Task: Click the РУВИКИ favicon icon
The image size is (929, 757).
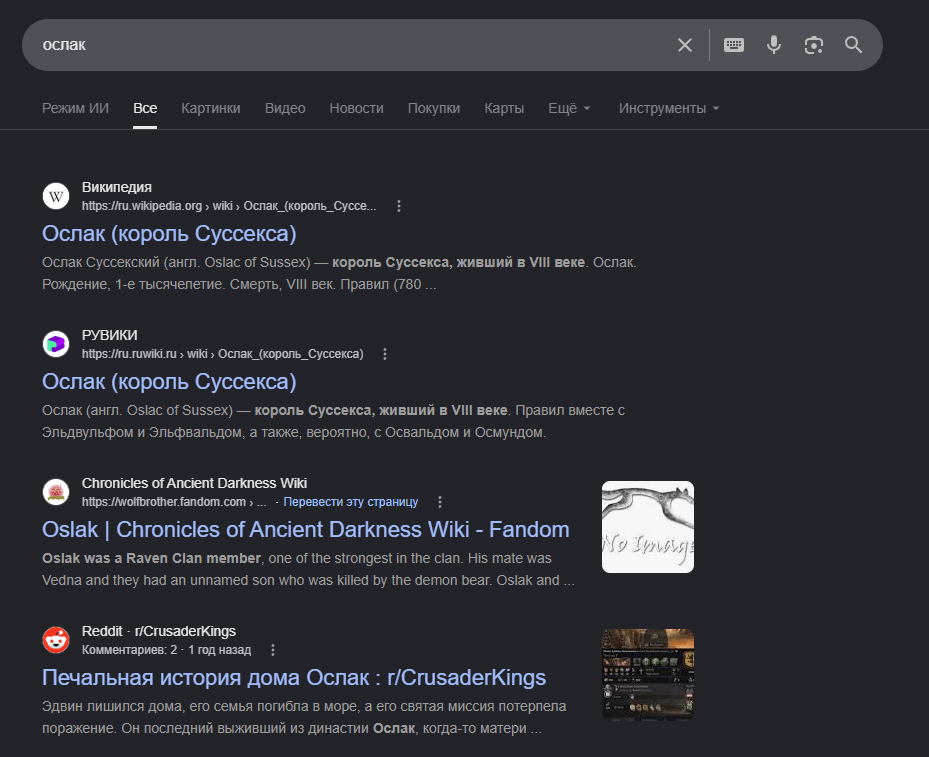Action: tap(56, 344)
